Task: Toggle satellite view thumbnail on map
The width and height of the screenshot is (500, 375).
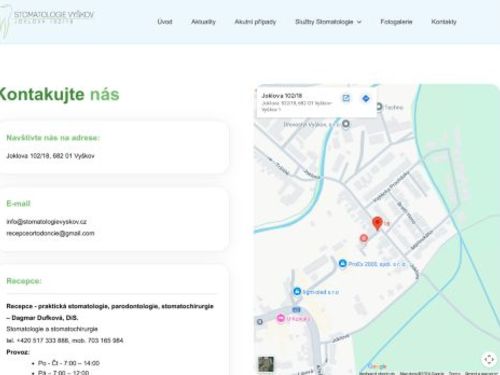Action: 266,364
